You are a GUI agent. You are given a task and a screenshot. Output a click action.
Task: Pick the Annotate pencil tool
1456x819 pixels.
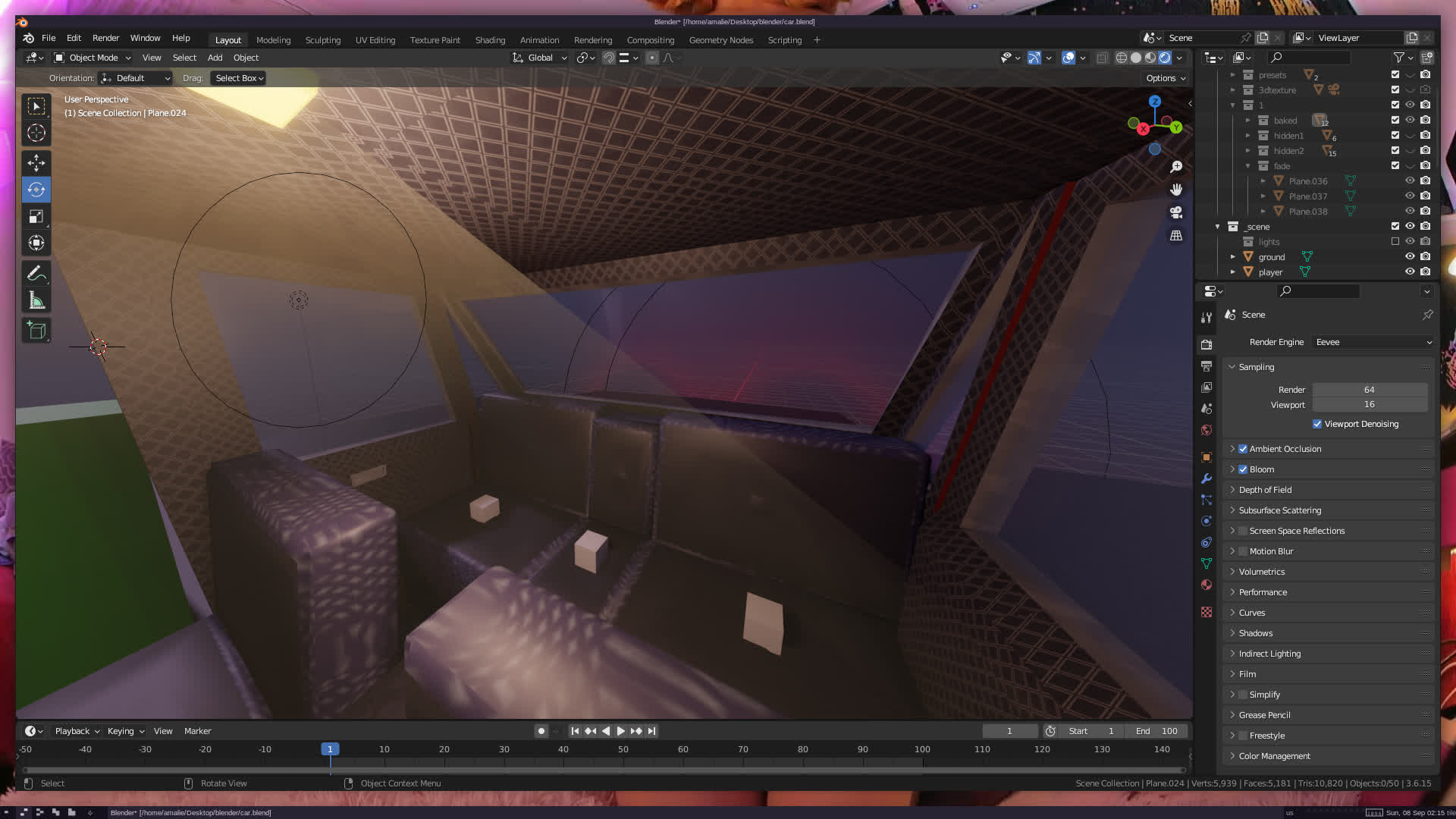coord(36,274)
